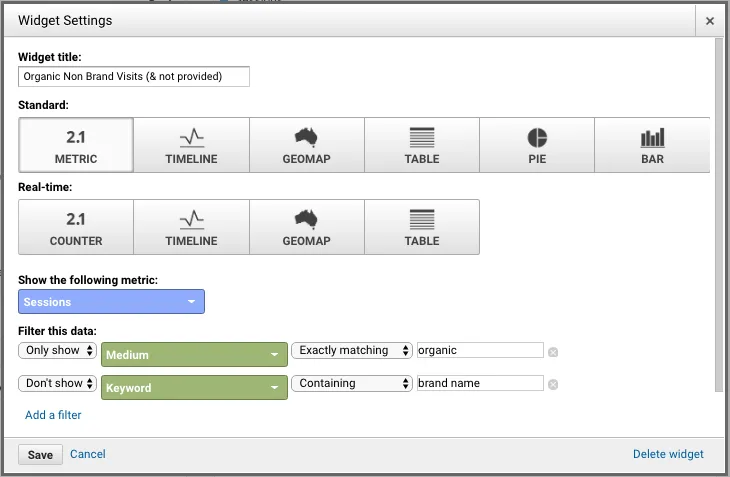Click the Delete widget link

[x=668, y=454]
